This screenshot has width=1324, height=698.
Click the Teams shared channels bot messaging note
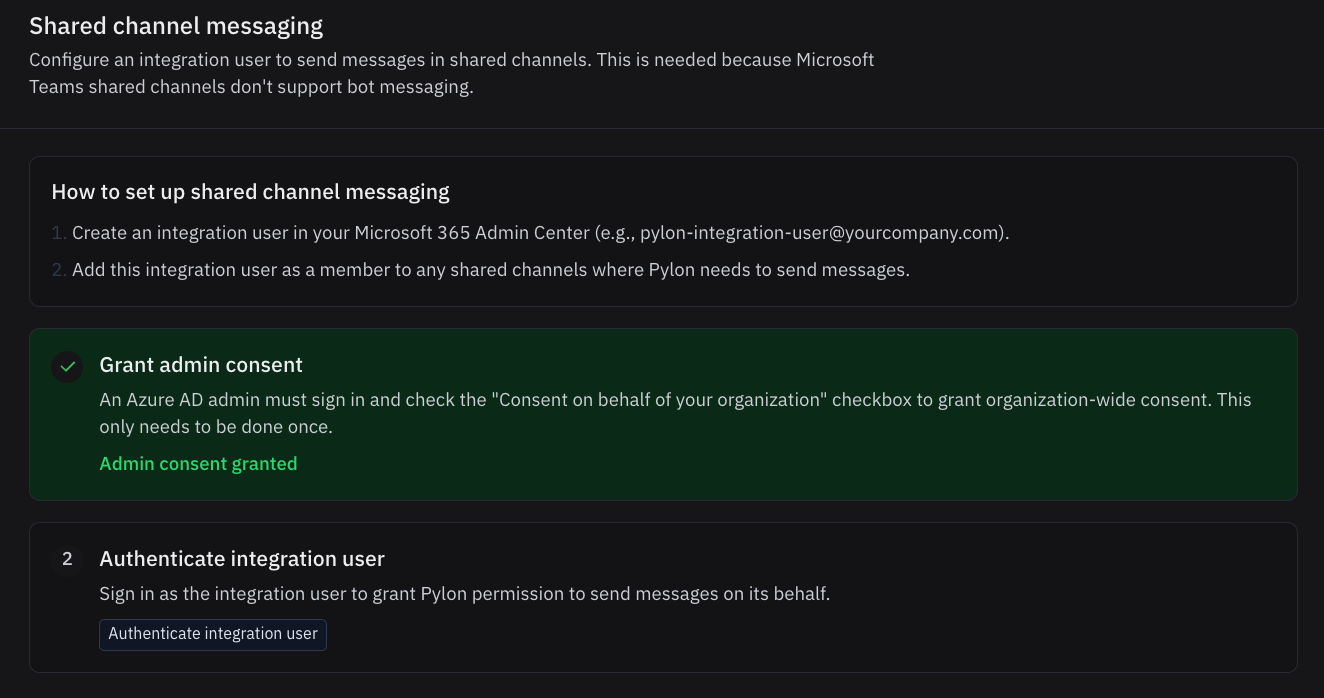[251, 87]
